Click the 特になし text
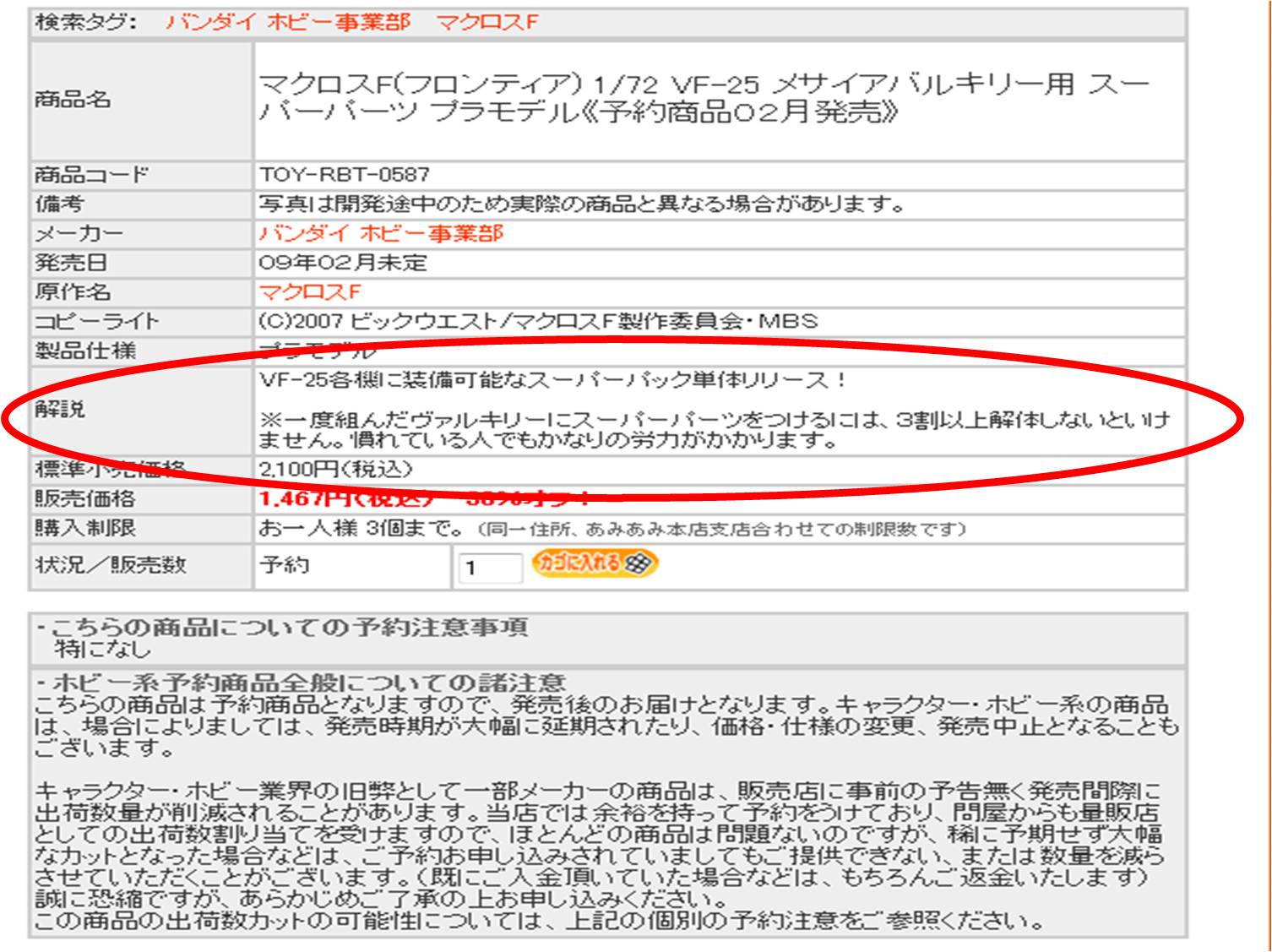 click(102, 649)
